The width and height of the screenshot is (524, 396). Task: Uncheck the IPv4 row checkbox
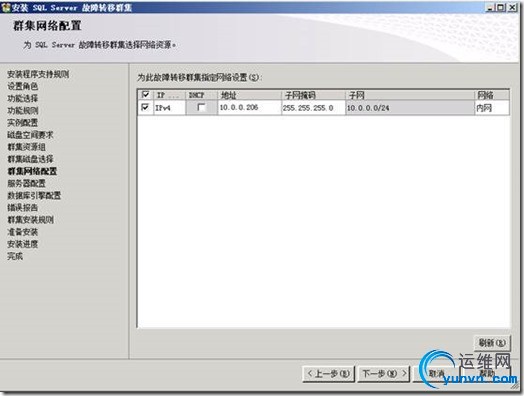[x=145, y=107]
